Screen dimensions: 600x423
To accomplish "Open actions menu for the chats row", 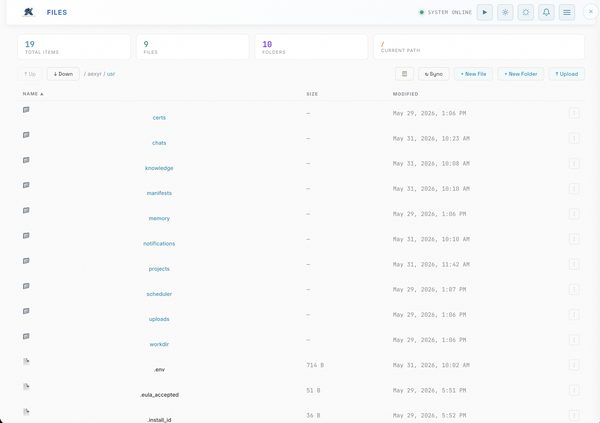I will pos(574,139).
